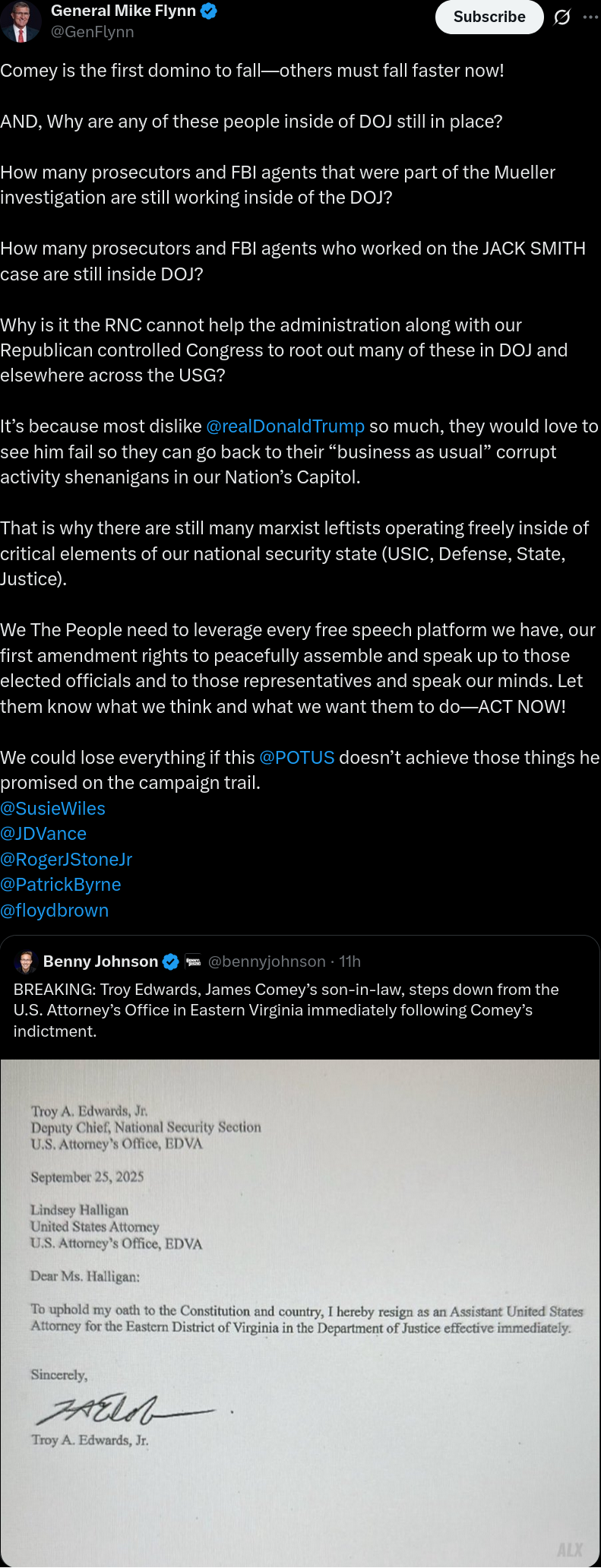Click the verified badge beside General Mike Flynn
601x1568 pixels.
(x=209, y=11)
